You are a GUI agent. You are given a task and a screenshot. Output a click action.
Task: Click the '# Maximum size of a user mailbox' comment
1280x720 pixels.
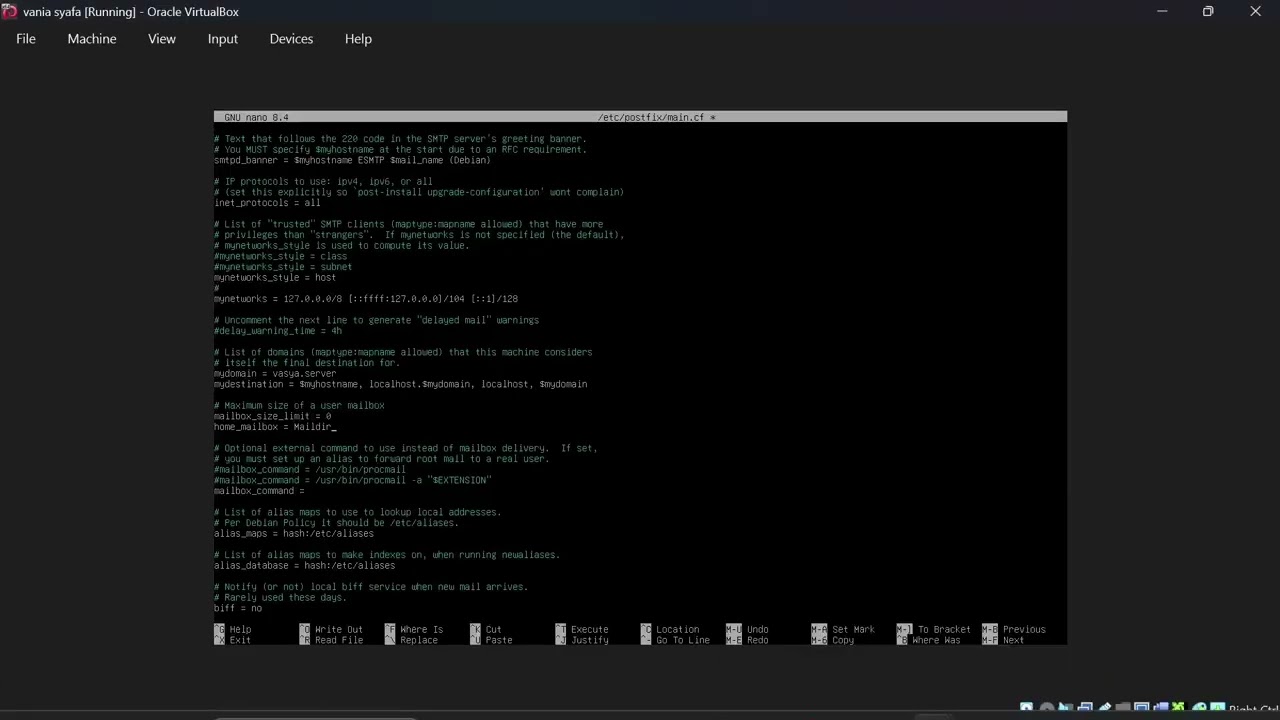pos(299,406)
